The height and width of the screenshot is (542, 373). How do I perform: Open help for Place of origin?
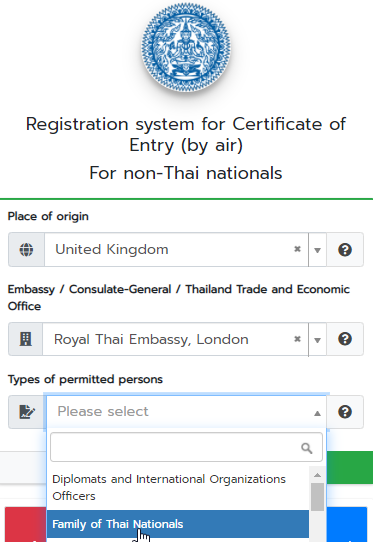[x=345, y=250]
